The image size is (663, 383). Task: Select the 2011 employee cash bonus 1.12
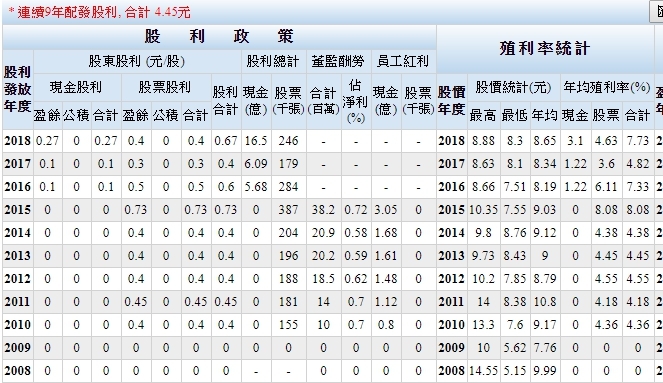coord(386,302)
